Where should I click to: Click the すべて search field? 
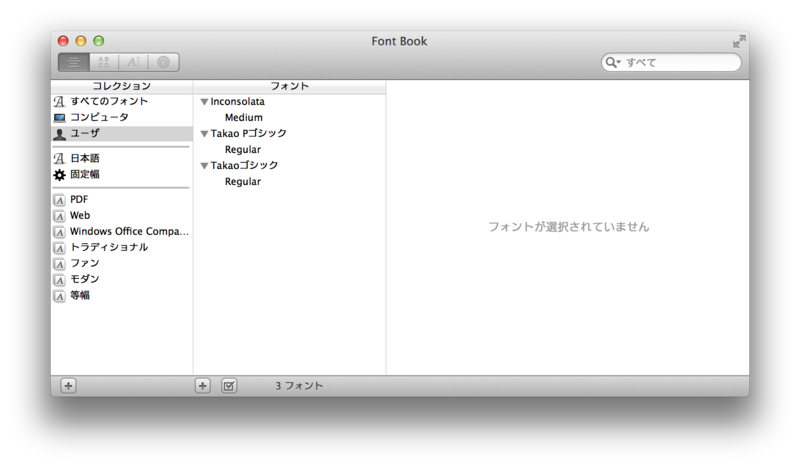pyautogui.click(x=671, y=62)
